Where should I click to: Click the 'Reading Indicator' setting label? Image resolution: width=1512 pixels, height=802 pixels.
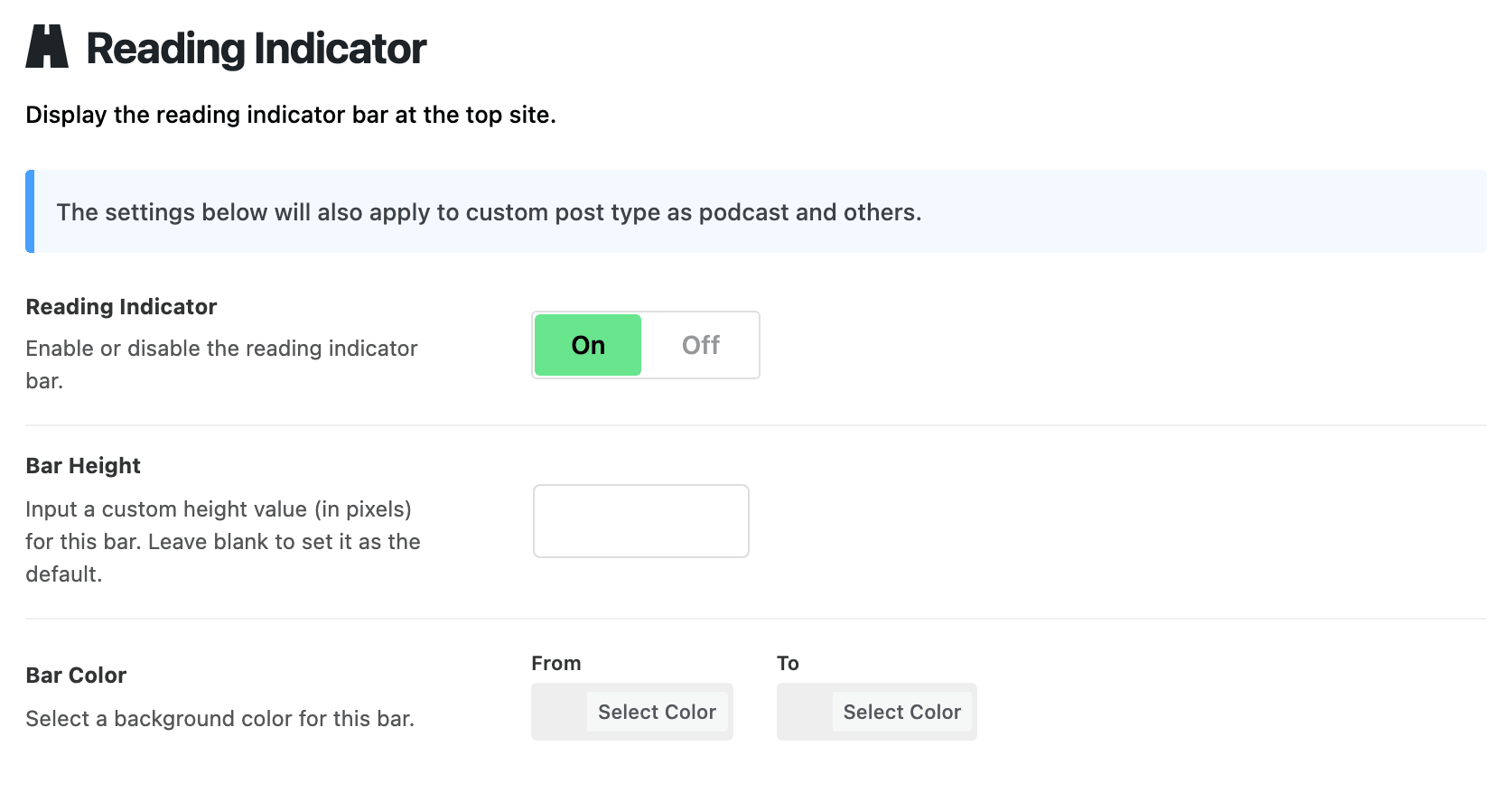pos(121,307)
